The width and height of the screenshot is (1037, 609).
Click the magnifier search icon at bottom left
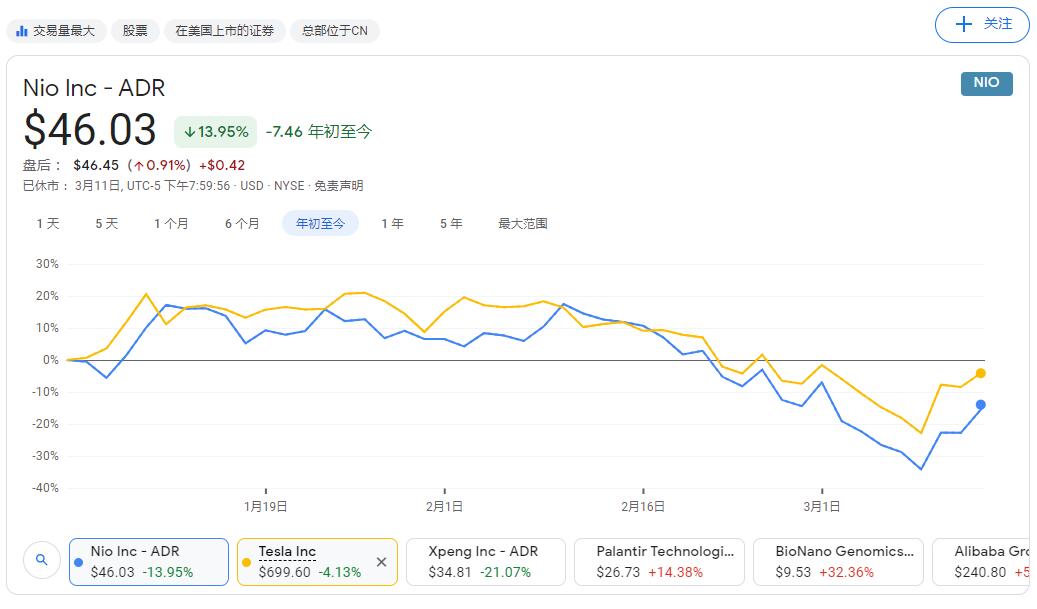[42, 561]
